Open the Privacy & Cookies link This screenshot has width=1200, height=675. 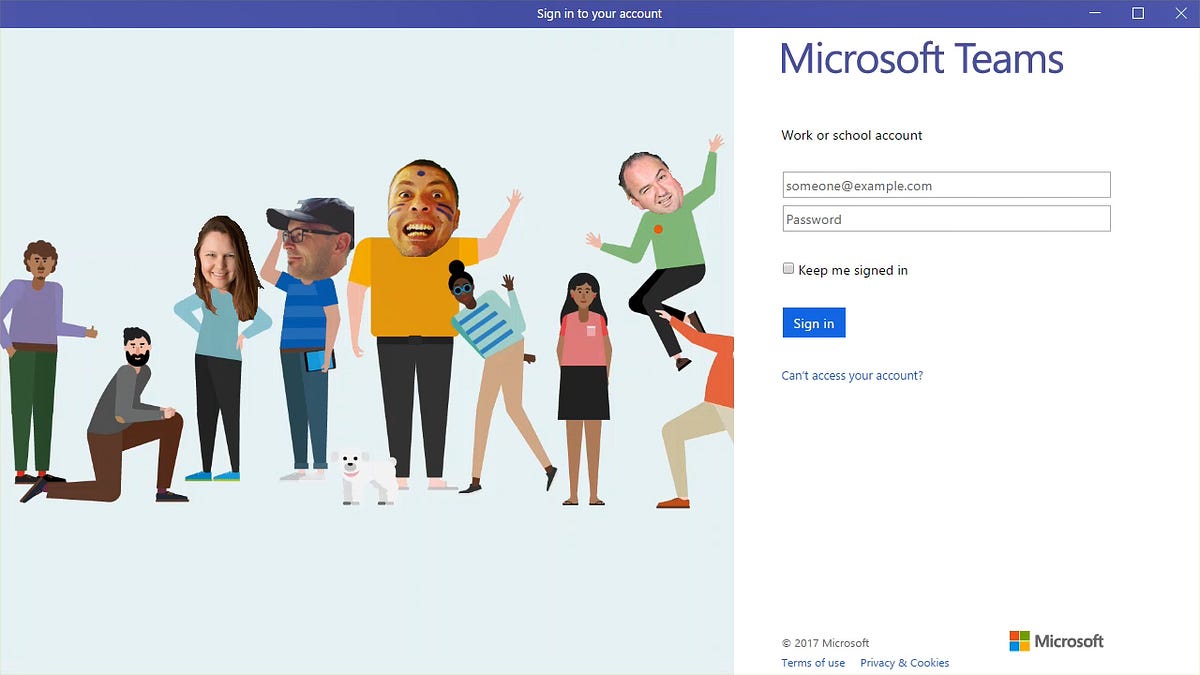coord(904,662)
